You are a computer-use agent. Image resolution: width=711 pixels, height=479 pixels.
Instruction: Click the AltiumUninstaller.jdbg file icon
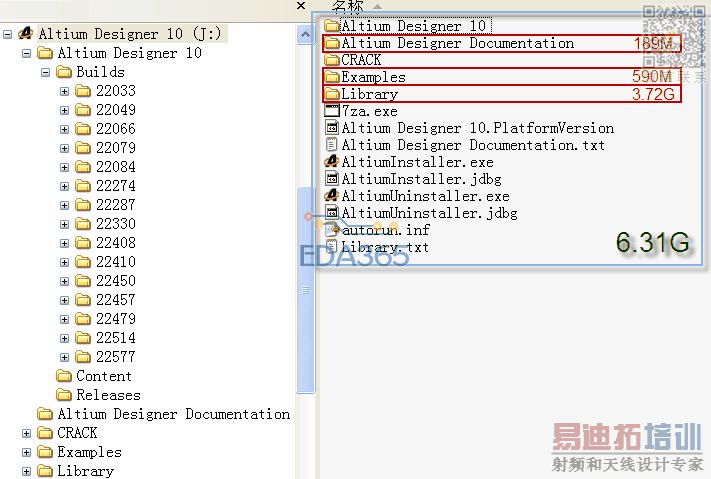pos(332,212)
